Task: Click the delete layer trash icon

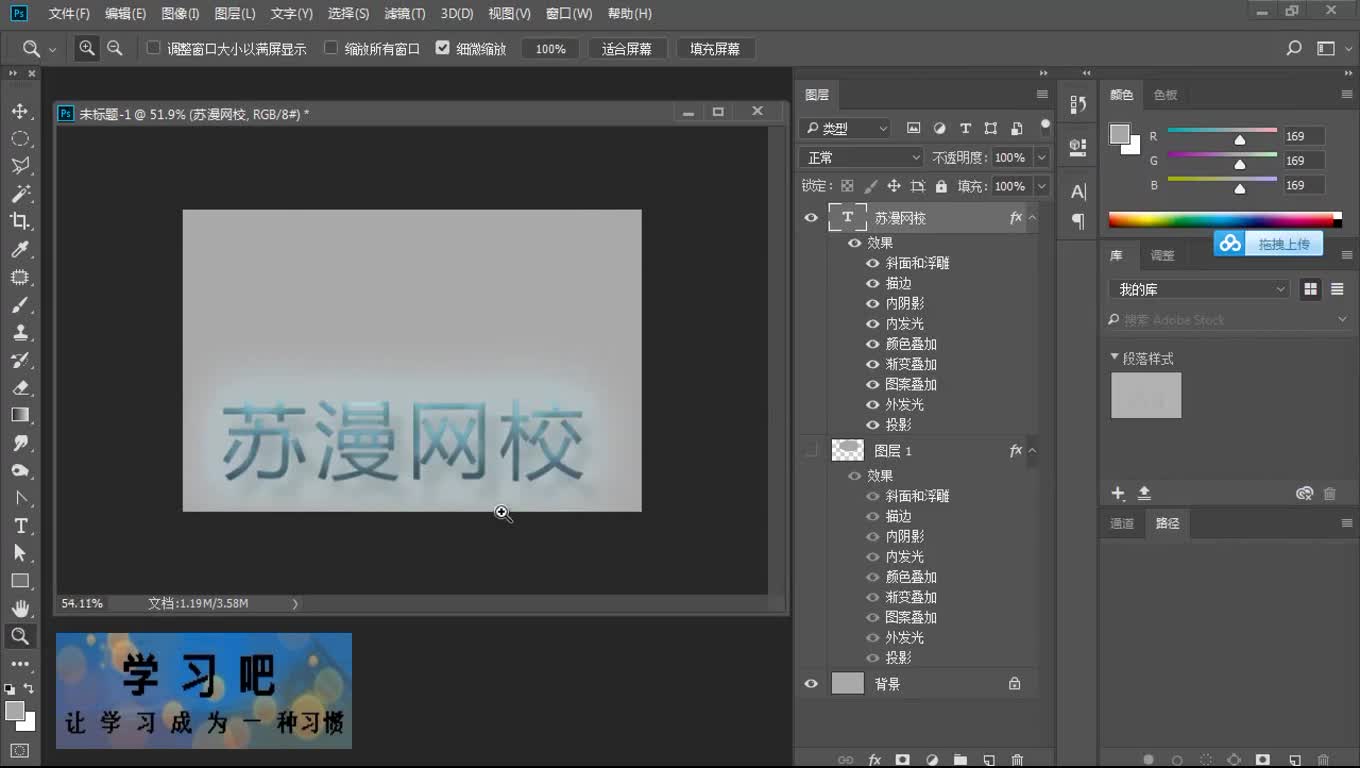Action: 1018,761
